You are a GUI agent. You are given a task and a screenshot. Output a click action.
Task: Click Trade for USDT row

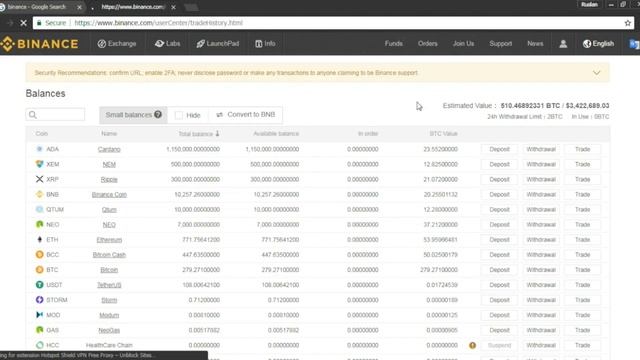coord(582,285)
